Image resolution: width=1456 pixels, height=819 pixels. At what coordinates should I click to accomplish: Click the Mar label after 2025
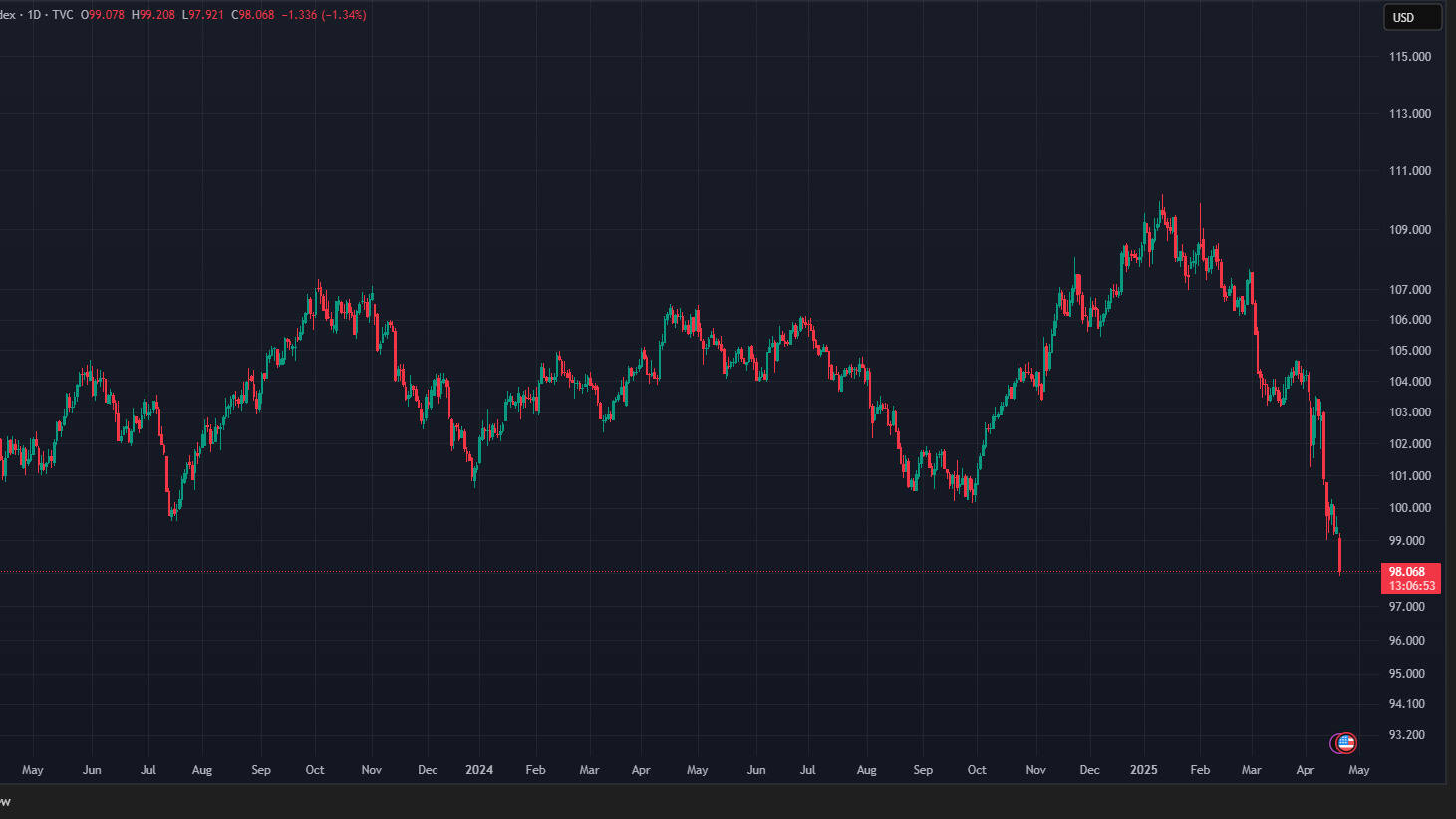[1252, 770]
